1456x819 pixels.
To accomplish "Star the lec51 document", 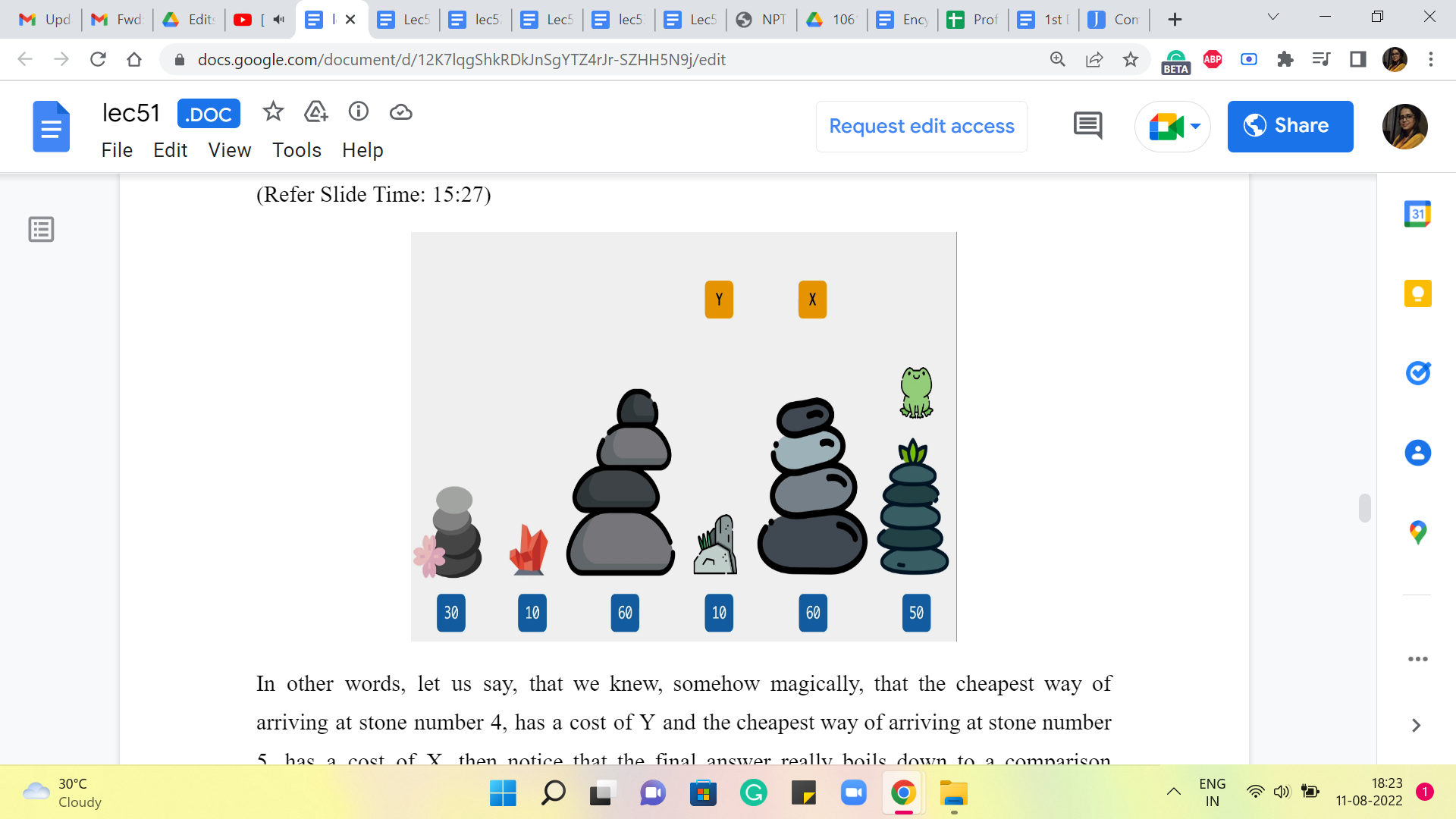I will click(273, 112).
